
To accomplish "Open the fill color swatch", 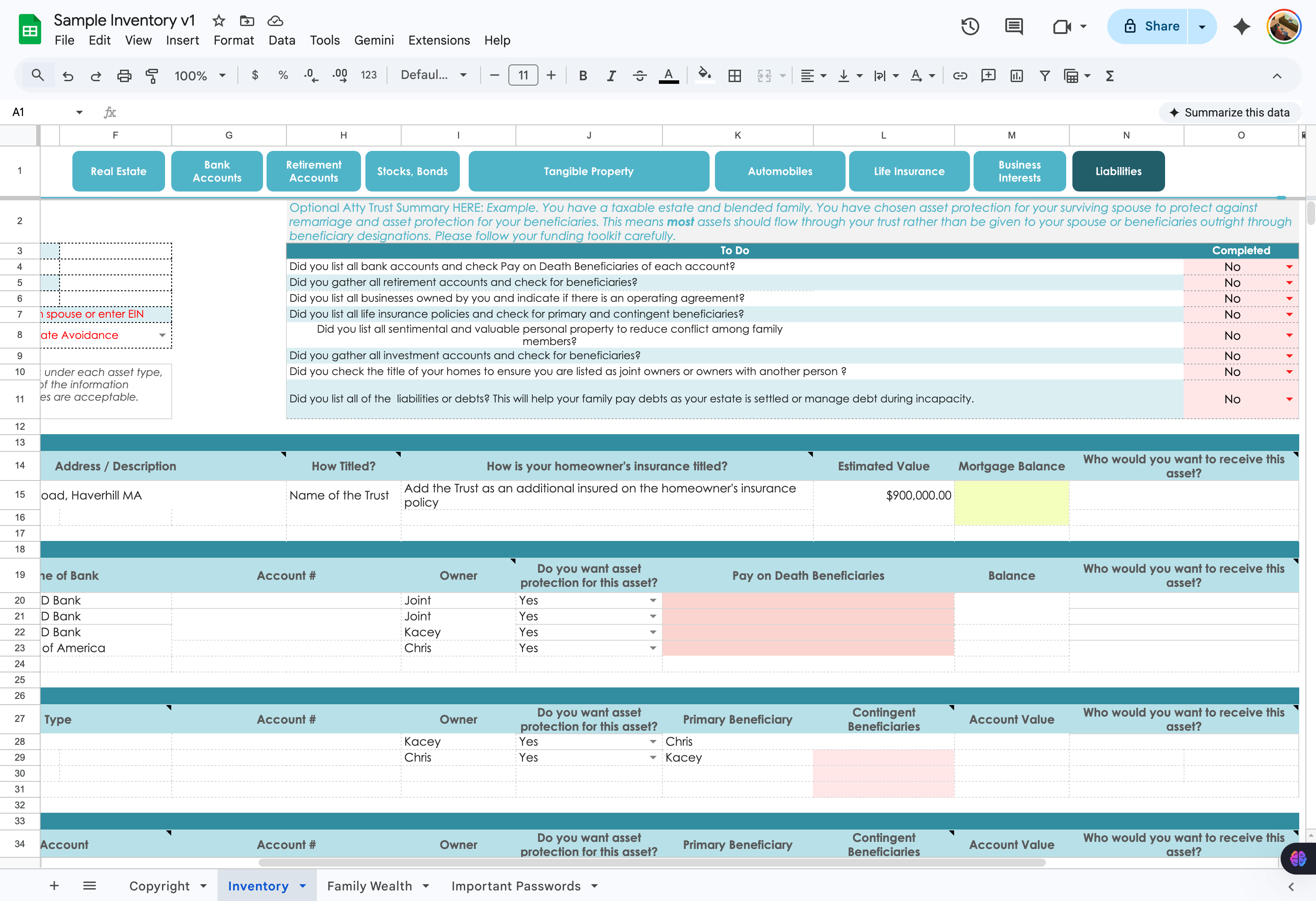I will click(704, 75).
